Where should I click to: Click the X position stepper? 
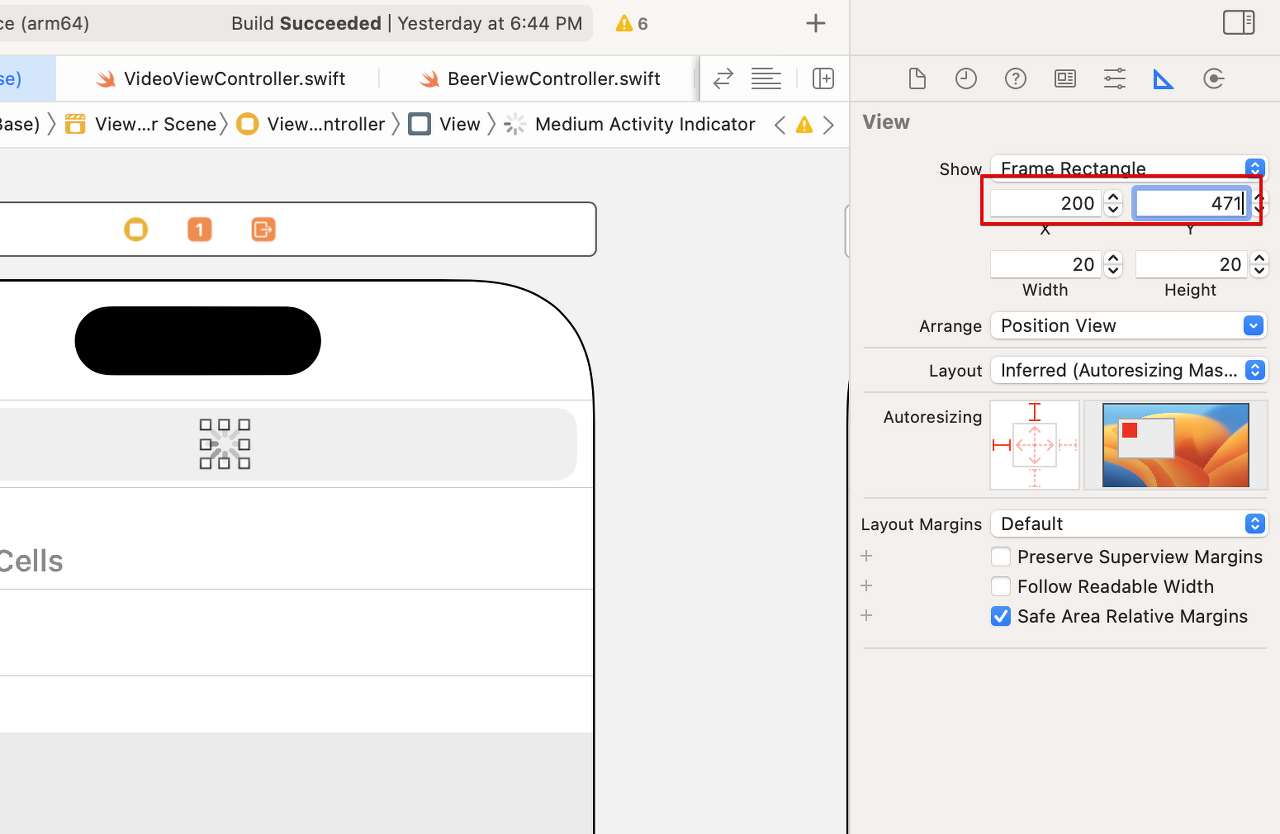tap(1113, 204)
